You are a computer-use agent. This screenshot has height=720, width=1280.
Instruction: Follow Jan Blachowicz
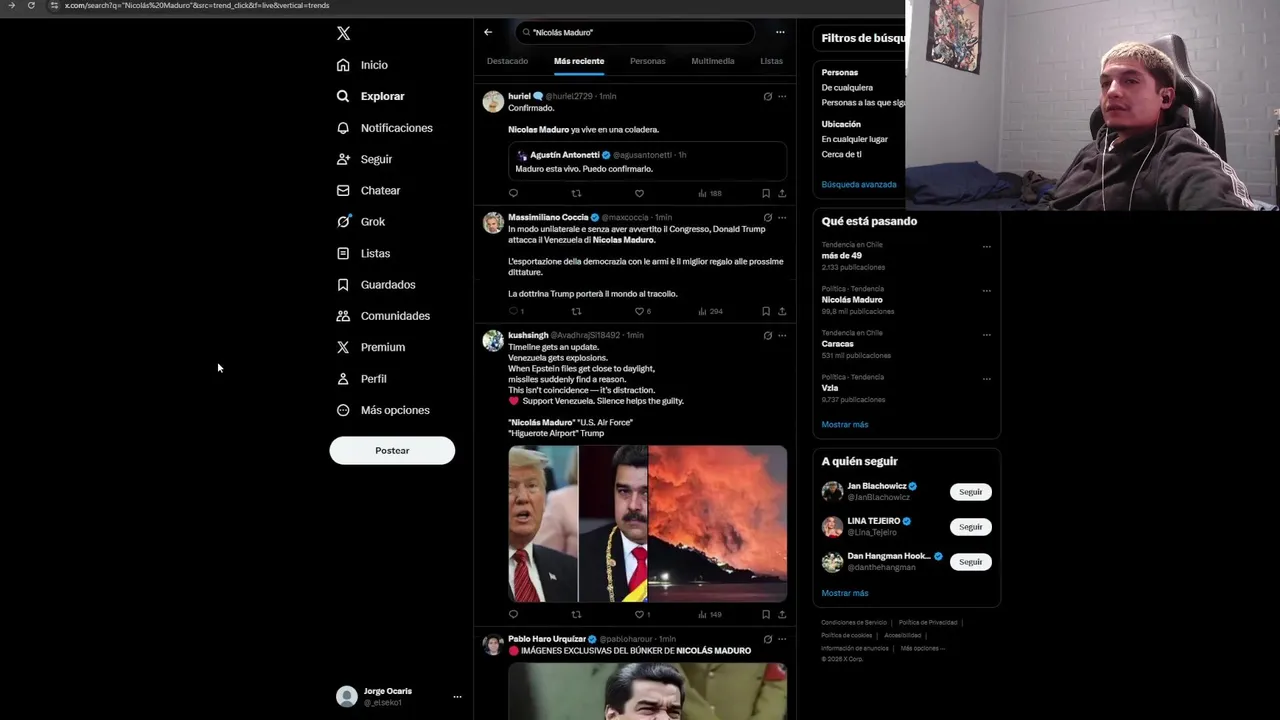(970, 492)
